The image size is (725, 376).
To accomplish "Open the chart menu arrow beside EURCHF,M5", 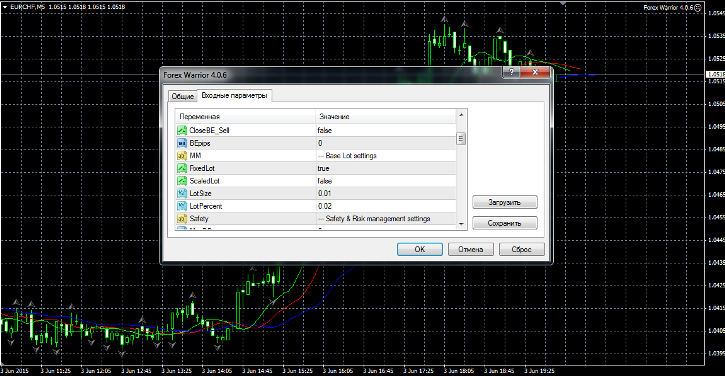I will tap(5, 7).
